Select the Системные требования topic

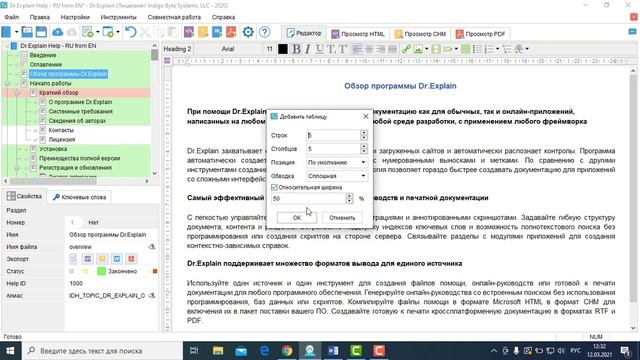pos(80,111)
